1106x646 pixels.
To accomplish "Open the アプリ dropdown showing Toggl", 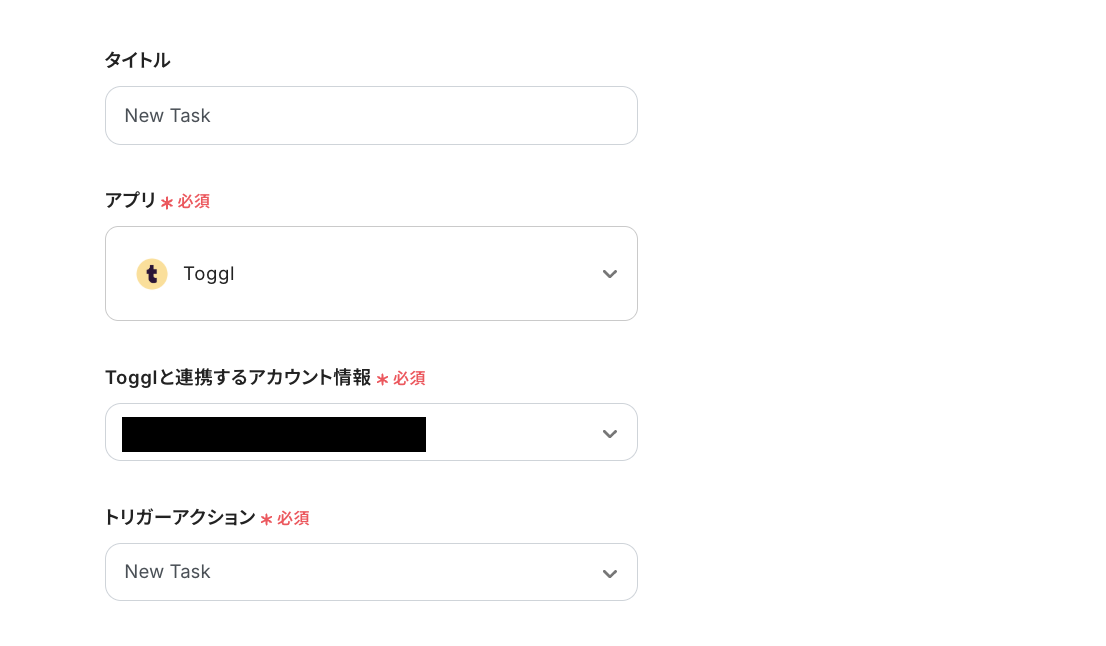I will pos(371,273).
